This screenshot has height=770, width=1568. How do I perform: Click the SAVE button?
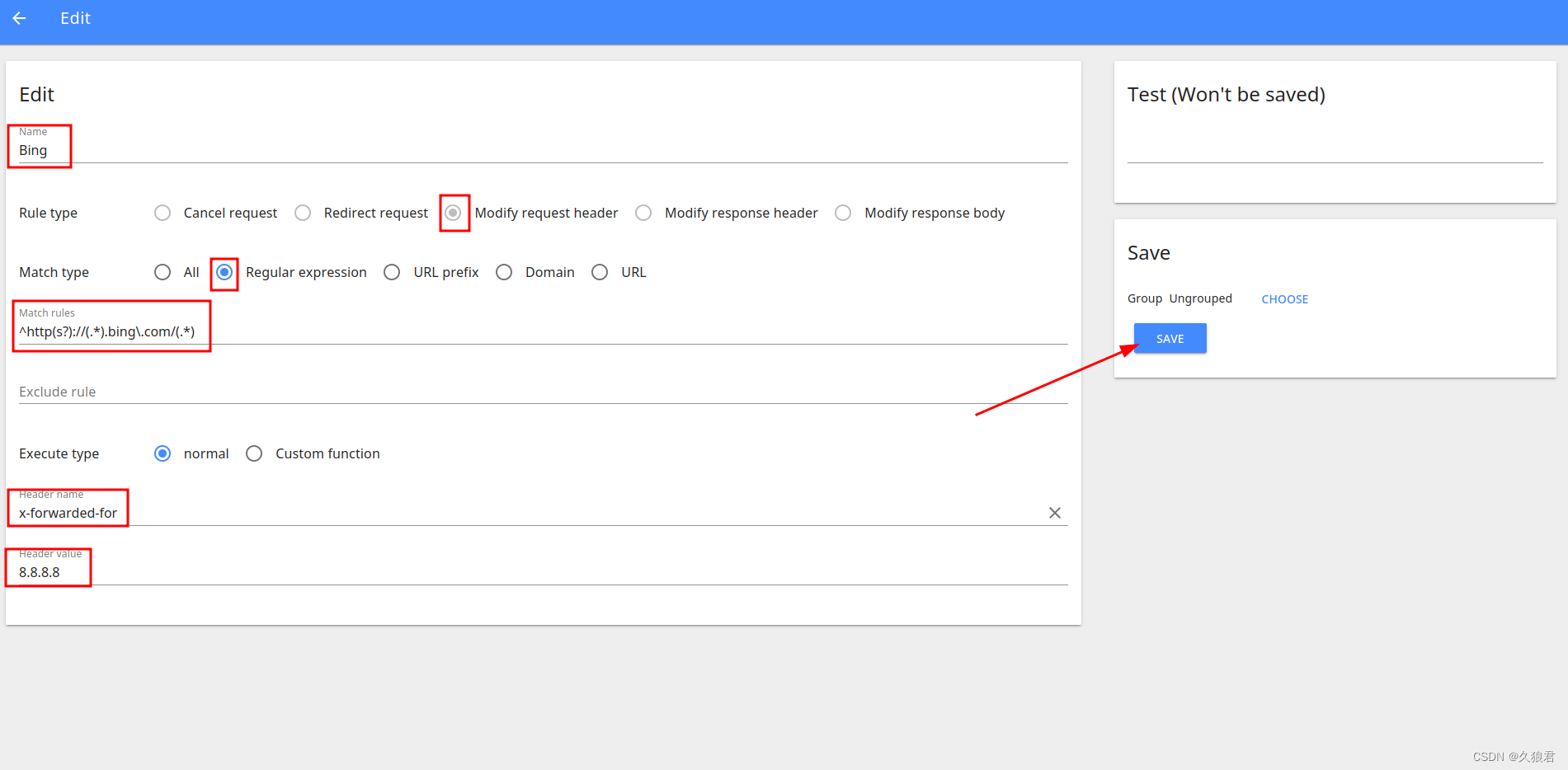tap(1170, 338)
